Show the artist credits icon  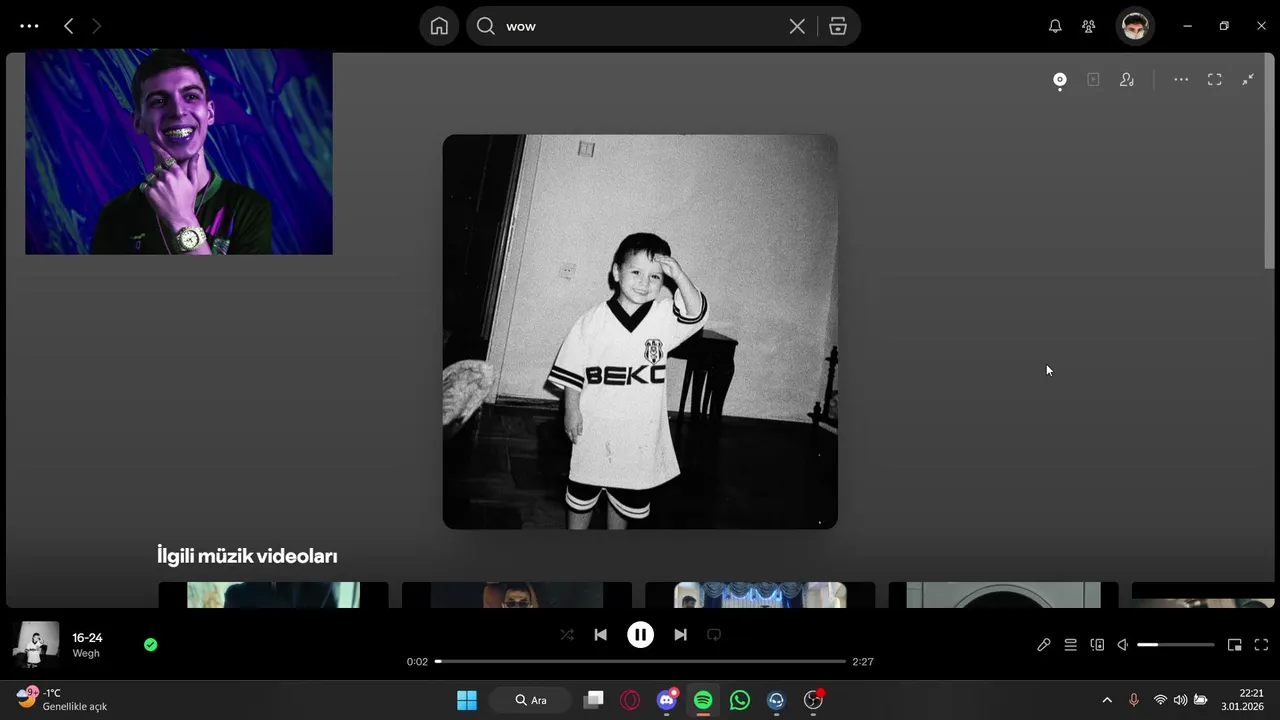pos(1127,80)
